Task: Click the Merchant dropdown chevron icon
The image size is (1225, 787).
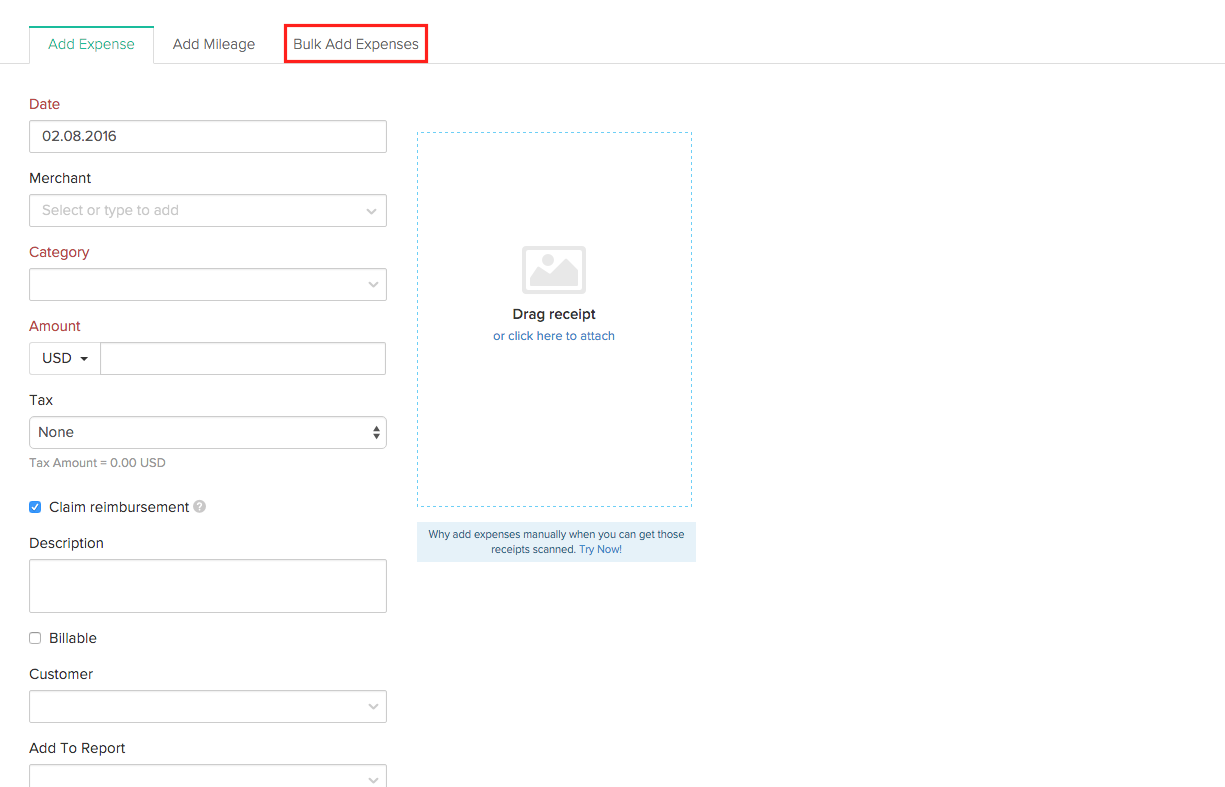Action: pos(373,210)
